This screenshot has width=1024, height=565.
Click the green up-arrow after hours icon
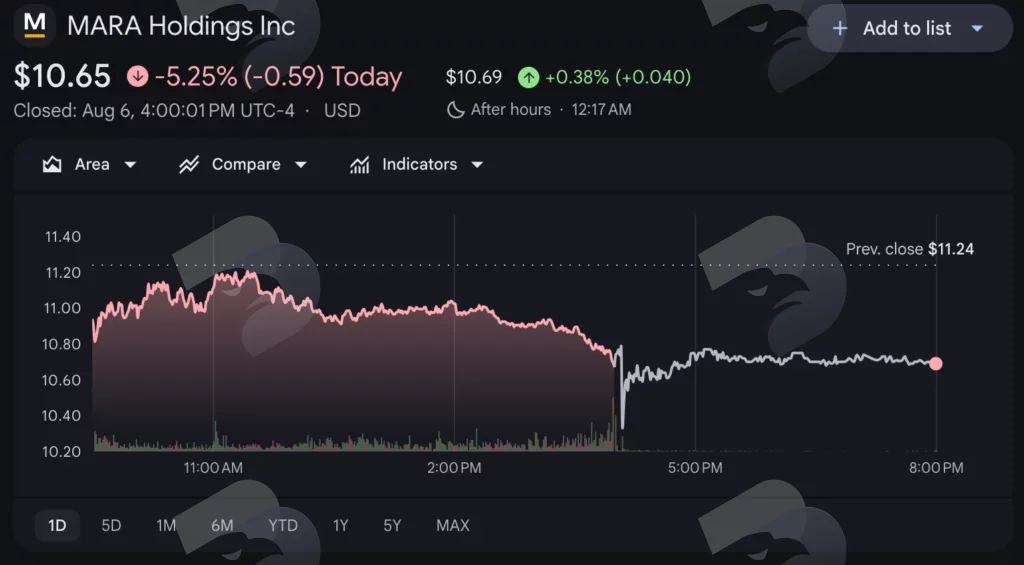click(x=528, y=78)
